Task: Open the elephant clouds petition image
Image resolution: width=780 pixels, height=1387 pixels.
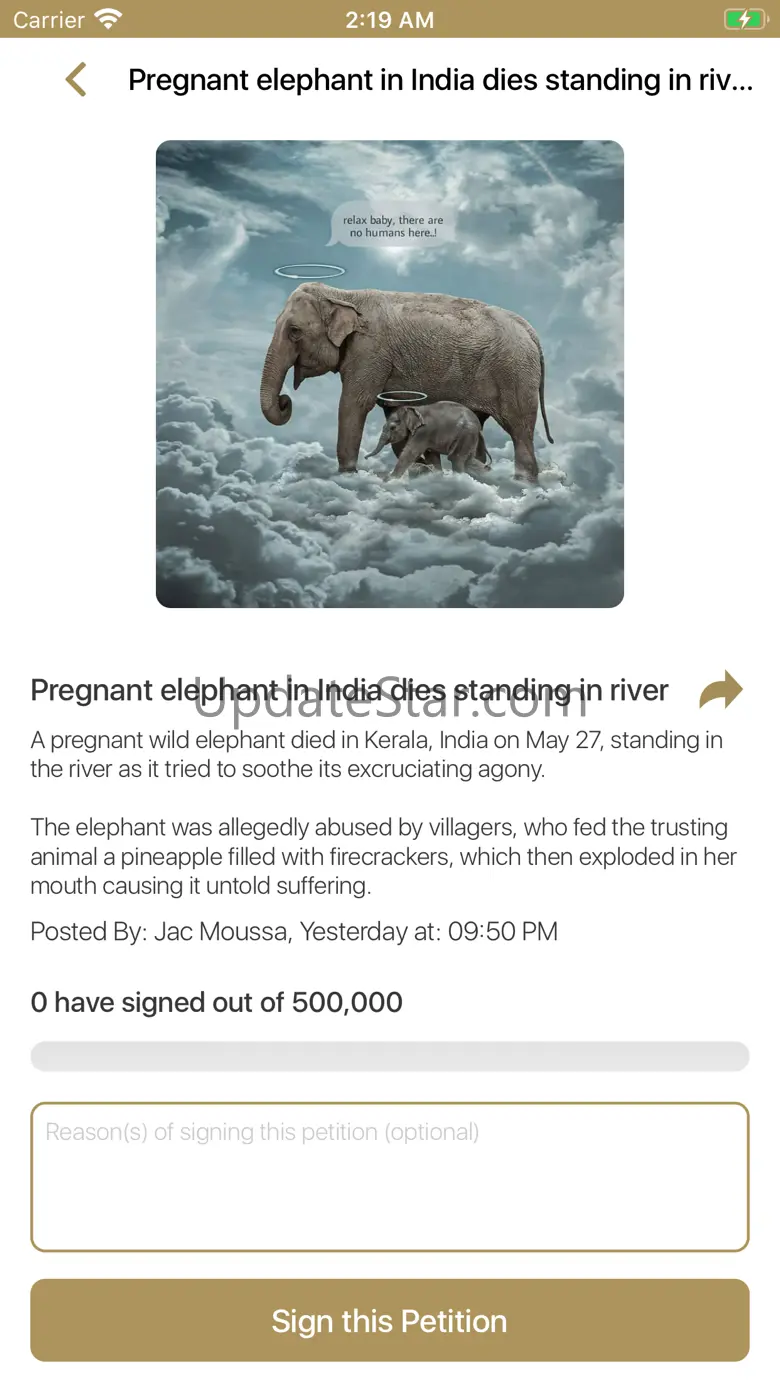Action: coord(390,374)
